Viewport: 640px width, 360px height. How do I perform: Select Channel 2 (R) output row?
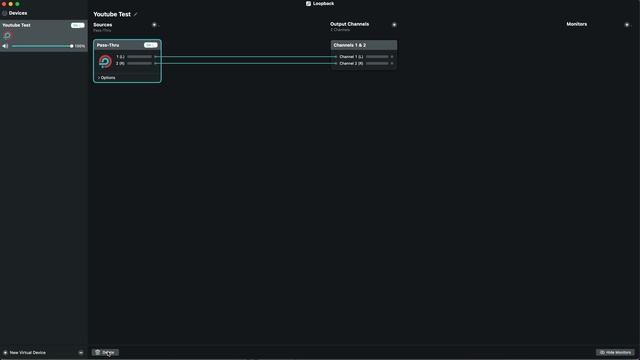[364, 63]
